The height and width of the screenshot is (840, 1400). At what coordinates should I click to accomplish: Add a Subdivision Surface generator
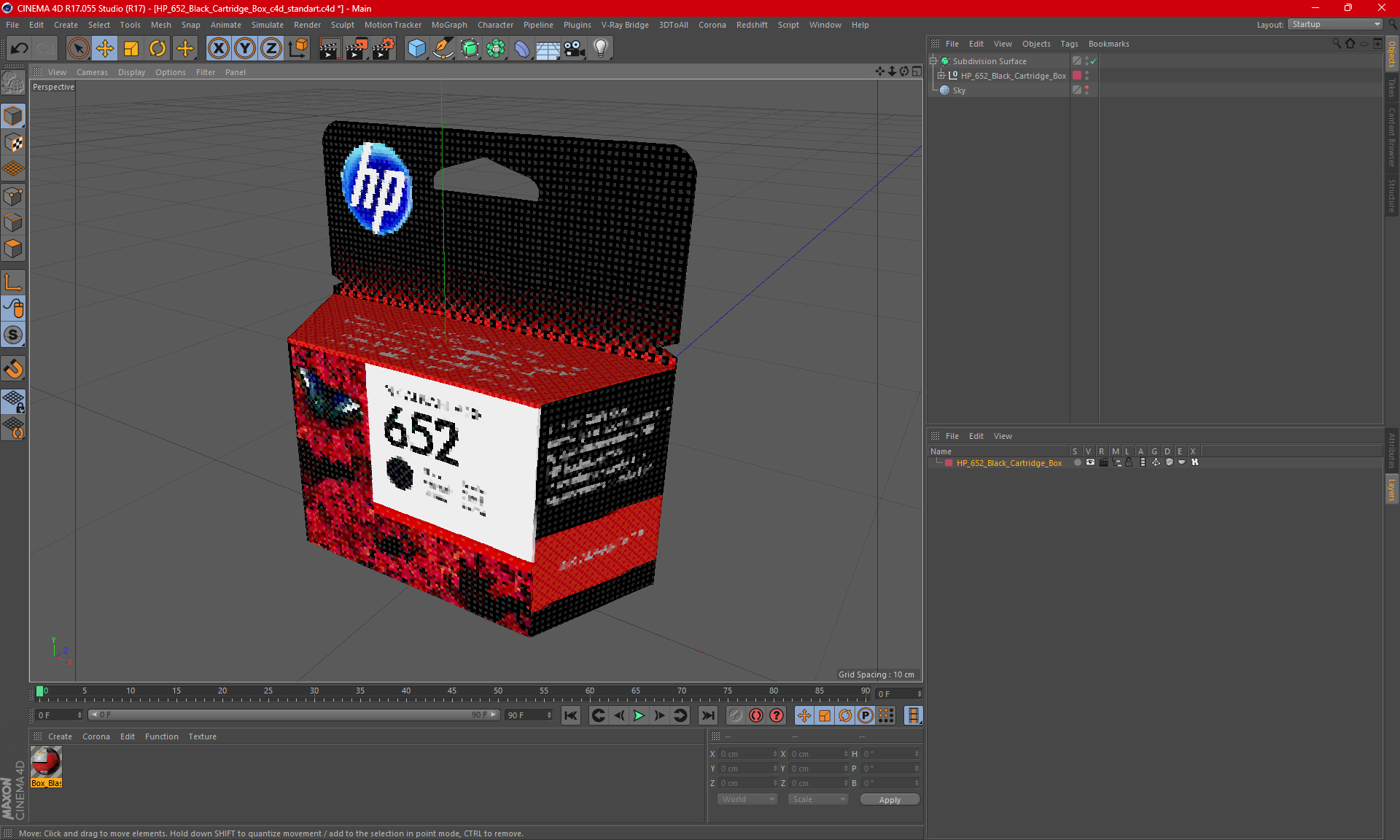470,48
